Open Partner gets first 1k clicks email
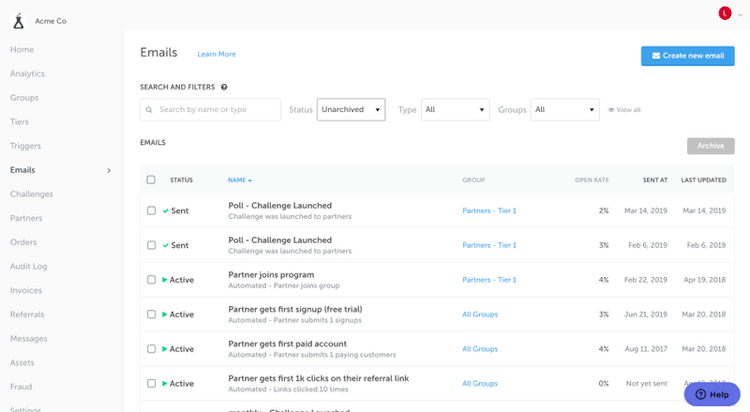This screenshot has height=412, width=750. click(x=319, y=379)
